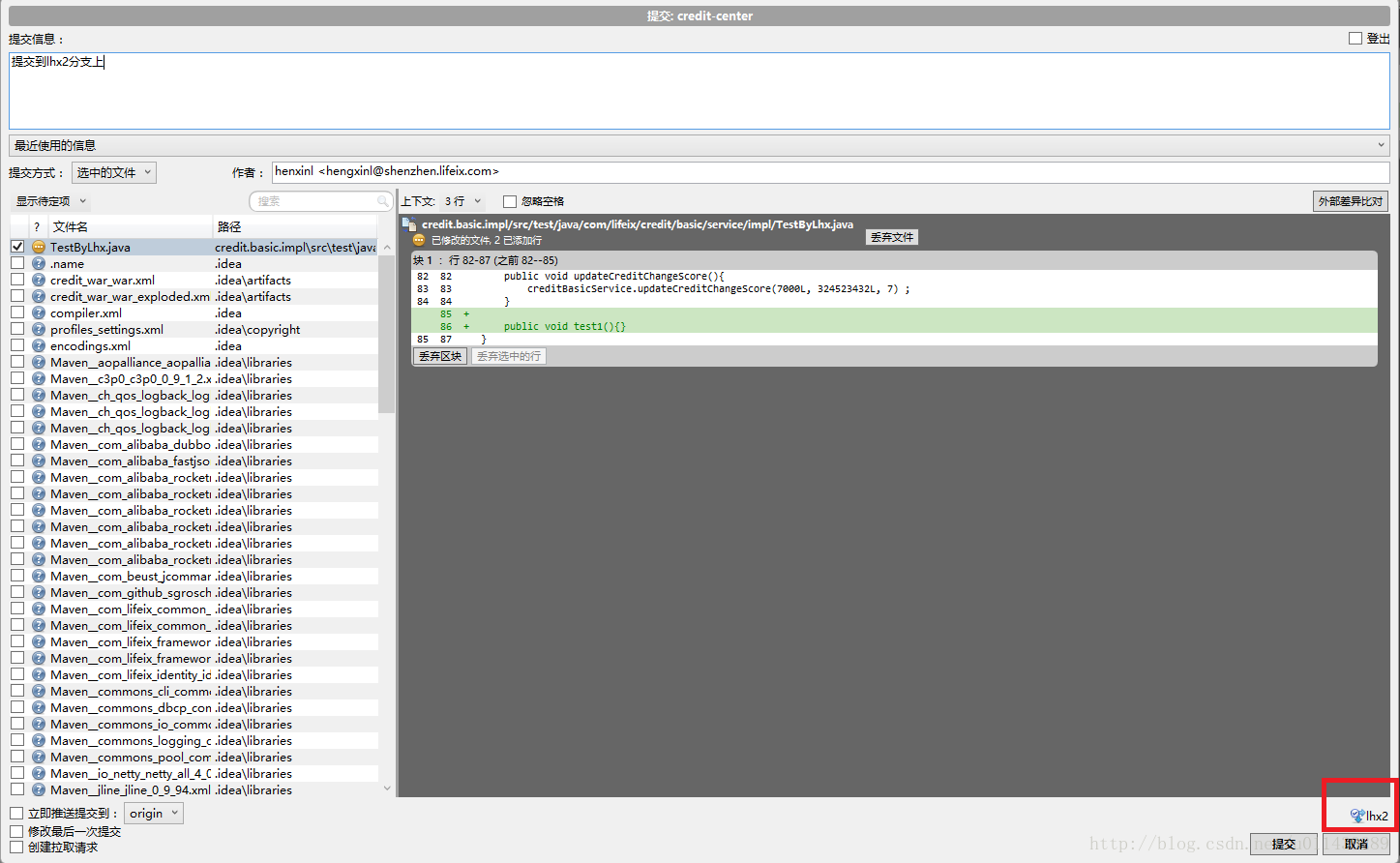Click the status icon for Maven__com_alibaba_fastjson
This screenshot has width=1400, height=863.
point(39,461)
